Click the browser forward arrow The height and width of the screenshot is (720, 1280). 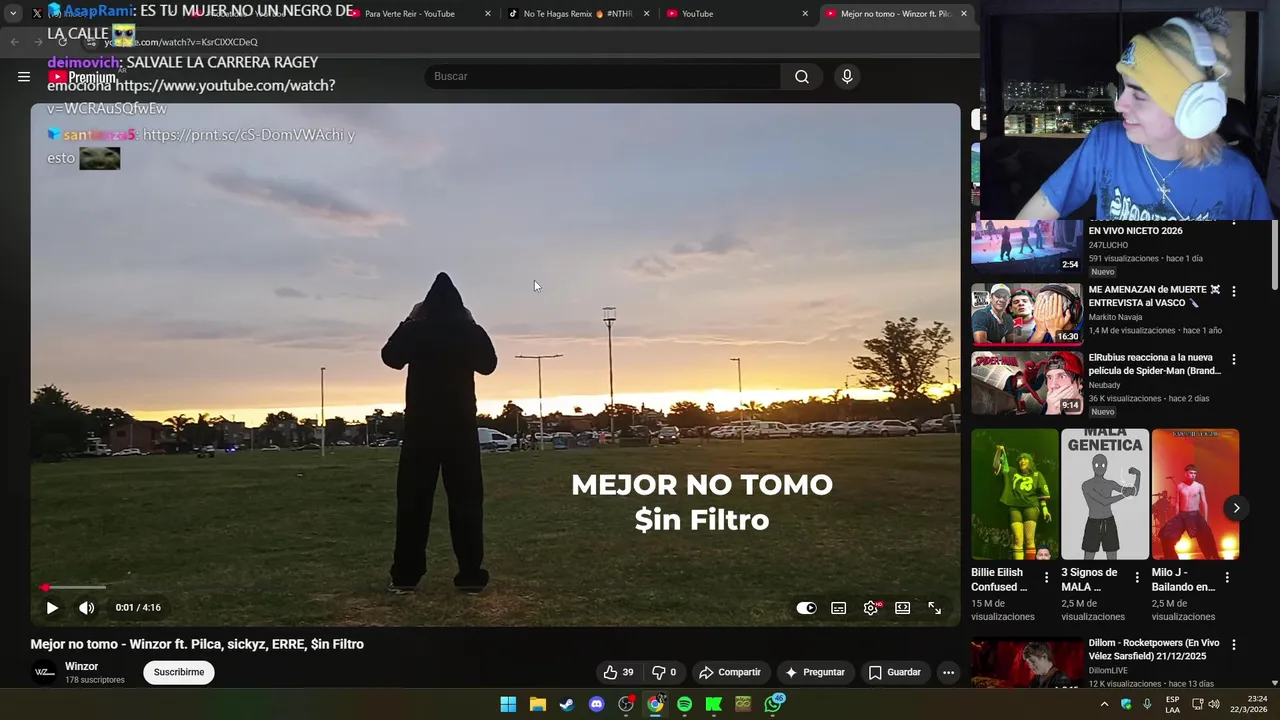coord(38,41)
